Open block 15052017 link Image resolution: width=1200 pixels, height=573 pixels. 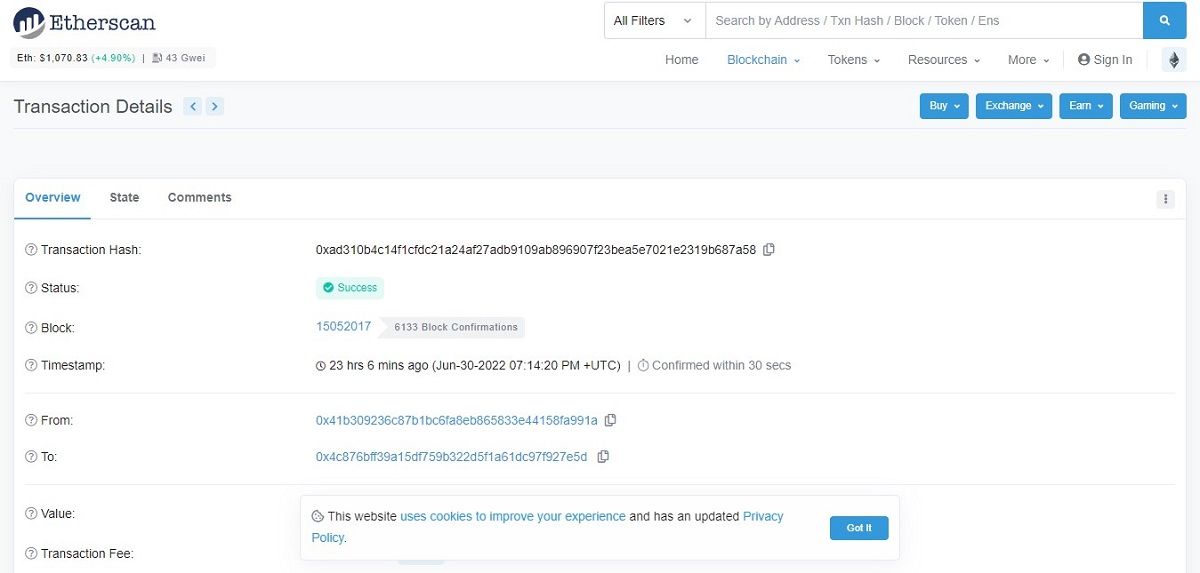click(x=343, y=327)
